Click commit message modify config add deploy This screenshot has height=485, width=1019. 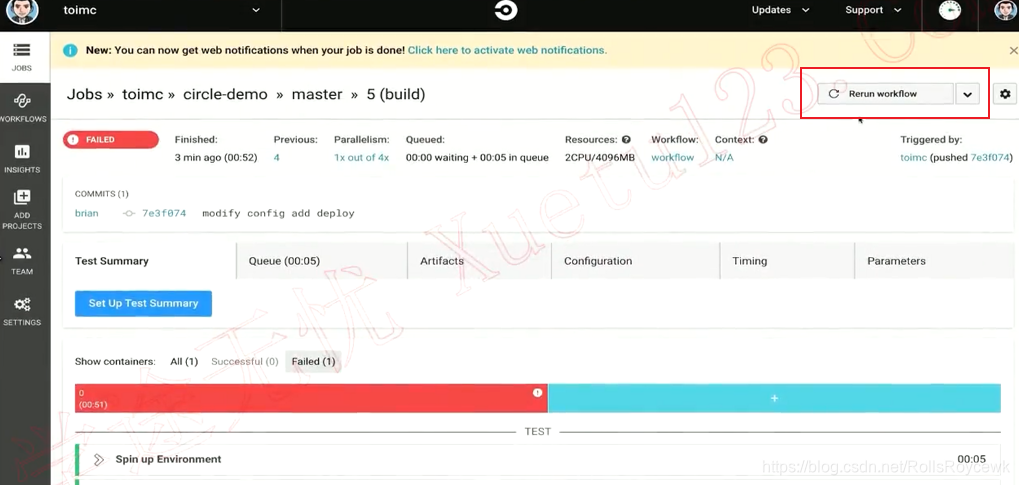pos(278,213)
